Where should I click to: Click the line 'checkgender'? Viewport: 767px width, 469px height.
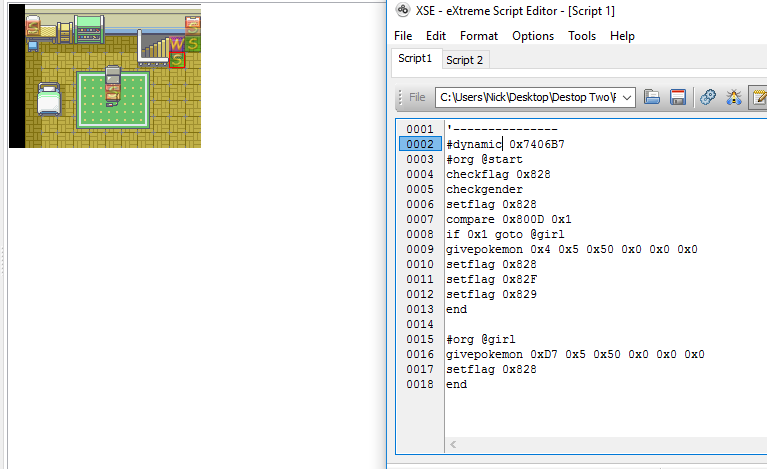point(484,189)
